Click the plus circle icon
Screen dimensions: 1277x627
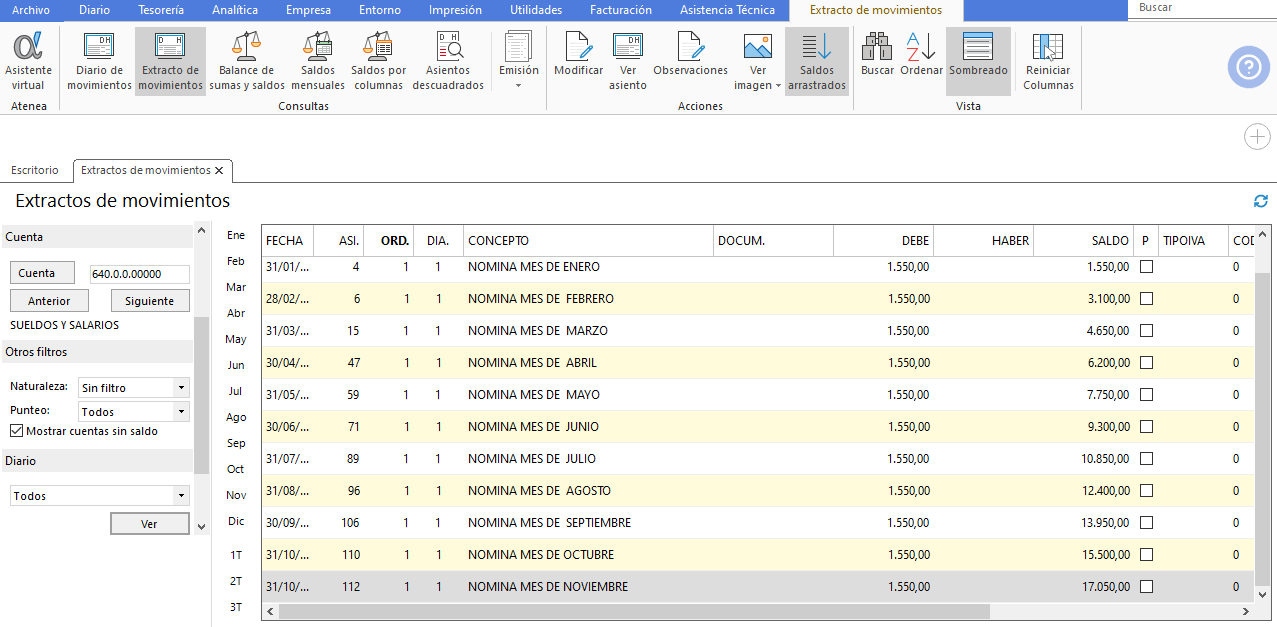(x=1256, y=137)
